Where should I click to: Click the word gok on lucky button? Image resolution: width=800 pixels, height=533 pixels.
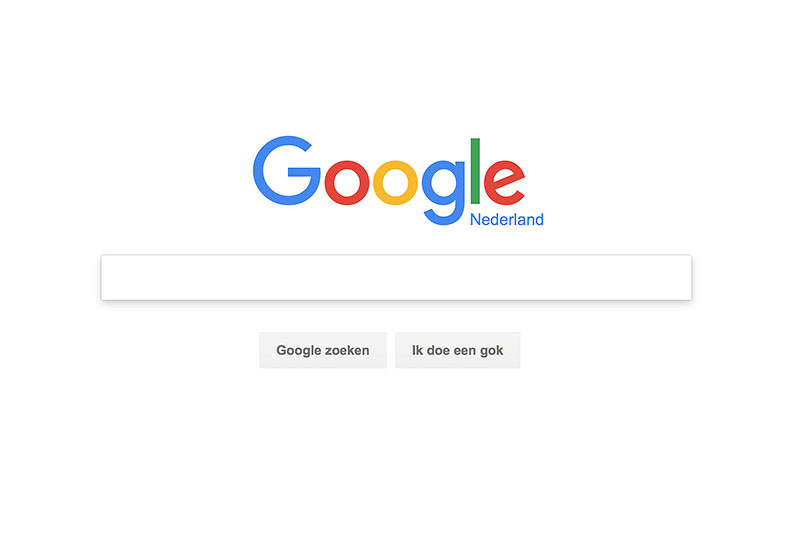491,351
